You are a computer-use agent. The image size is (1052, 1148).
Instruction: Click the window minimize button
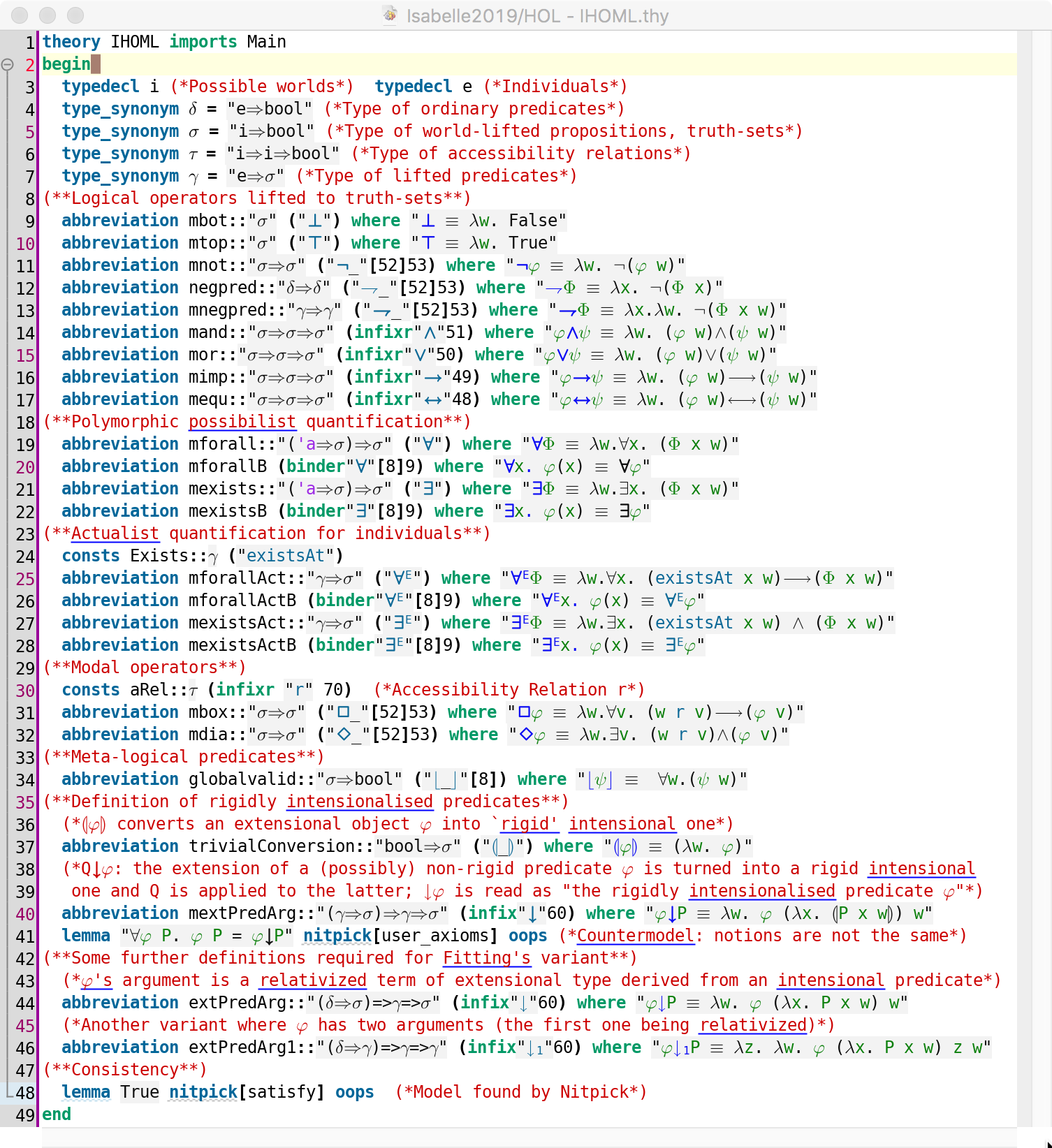point(48,15)
